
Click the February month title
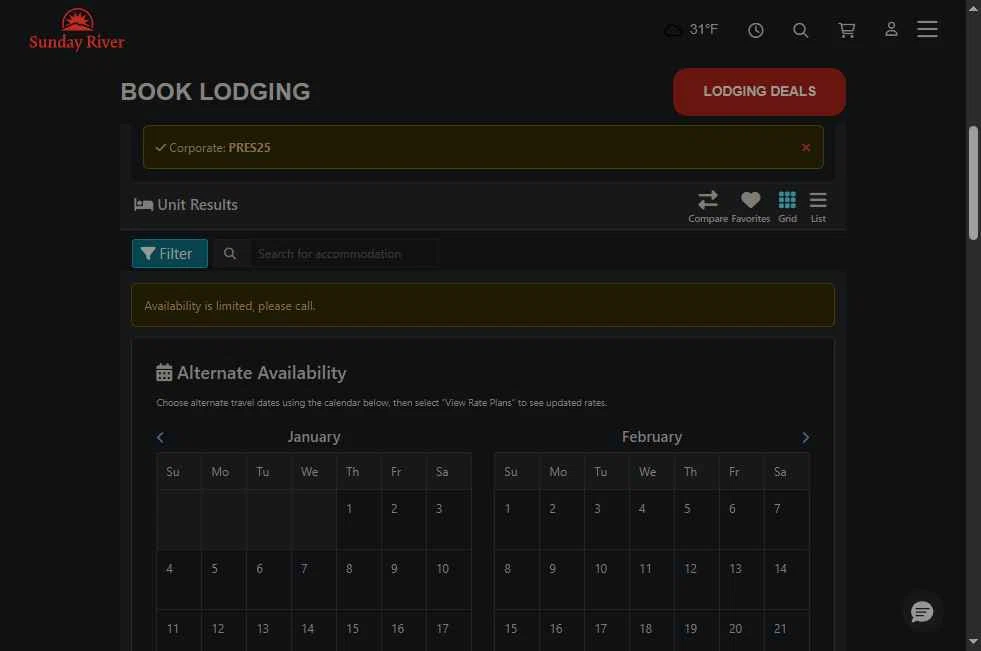pos(652,437)
